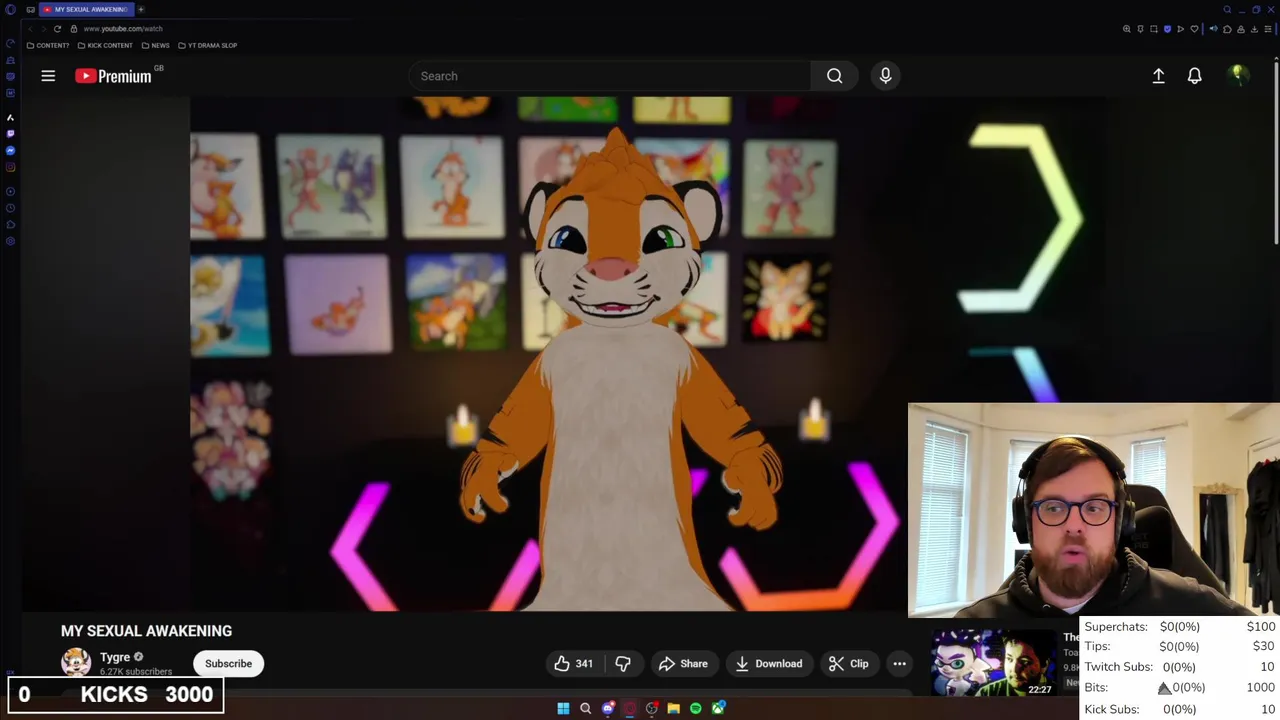Open OBS Studio from the taskbar
This screenshot has width=1280, height=720.
(652, 708)
